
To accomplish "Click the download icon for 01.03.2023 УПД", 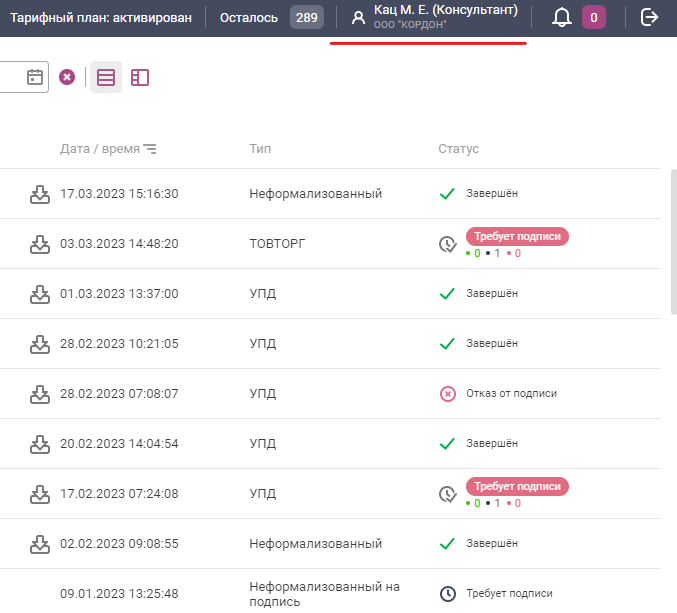I will click(40, 294).
